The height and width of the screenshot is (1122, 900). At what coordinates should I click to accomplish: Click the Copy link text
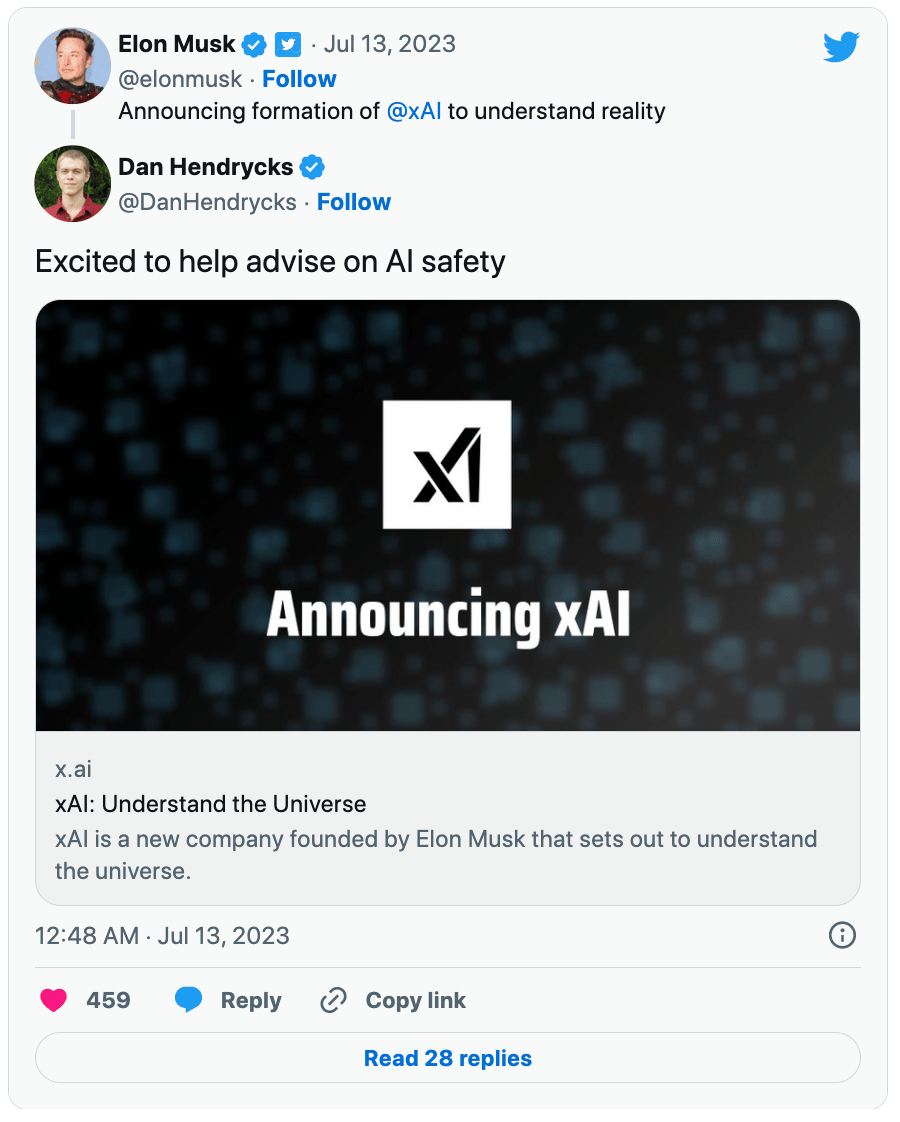tap(415, 1000)
